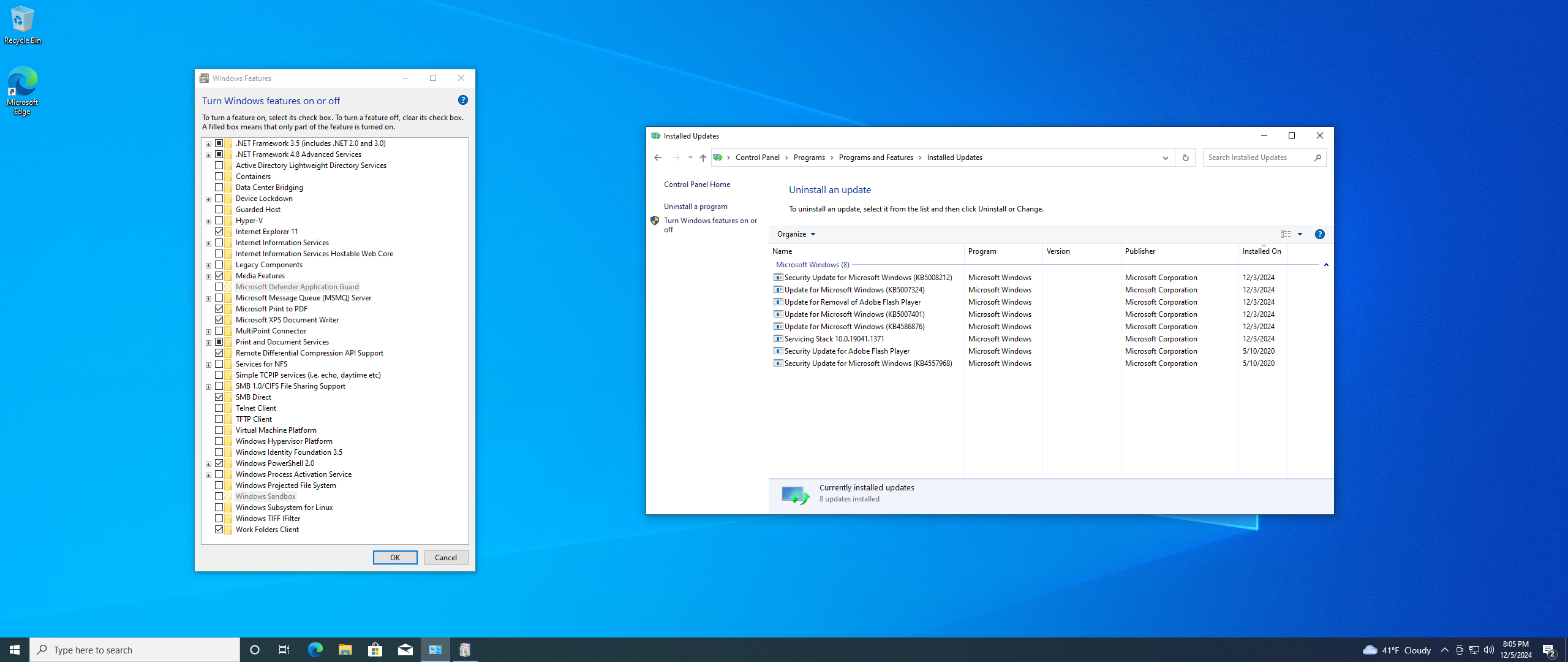Open Cortana from the taskbar

255,650
